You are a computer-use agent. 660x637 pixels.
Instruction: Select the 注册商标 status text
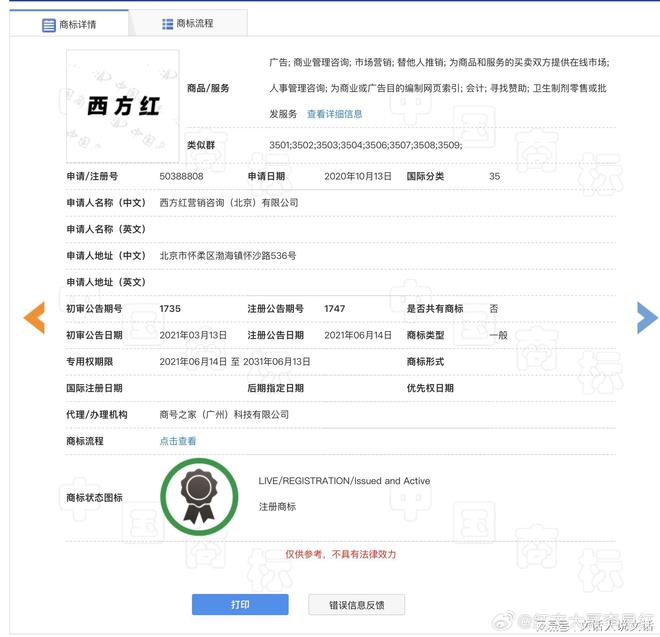[277, 506]
